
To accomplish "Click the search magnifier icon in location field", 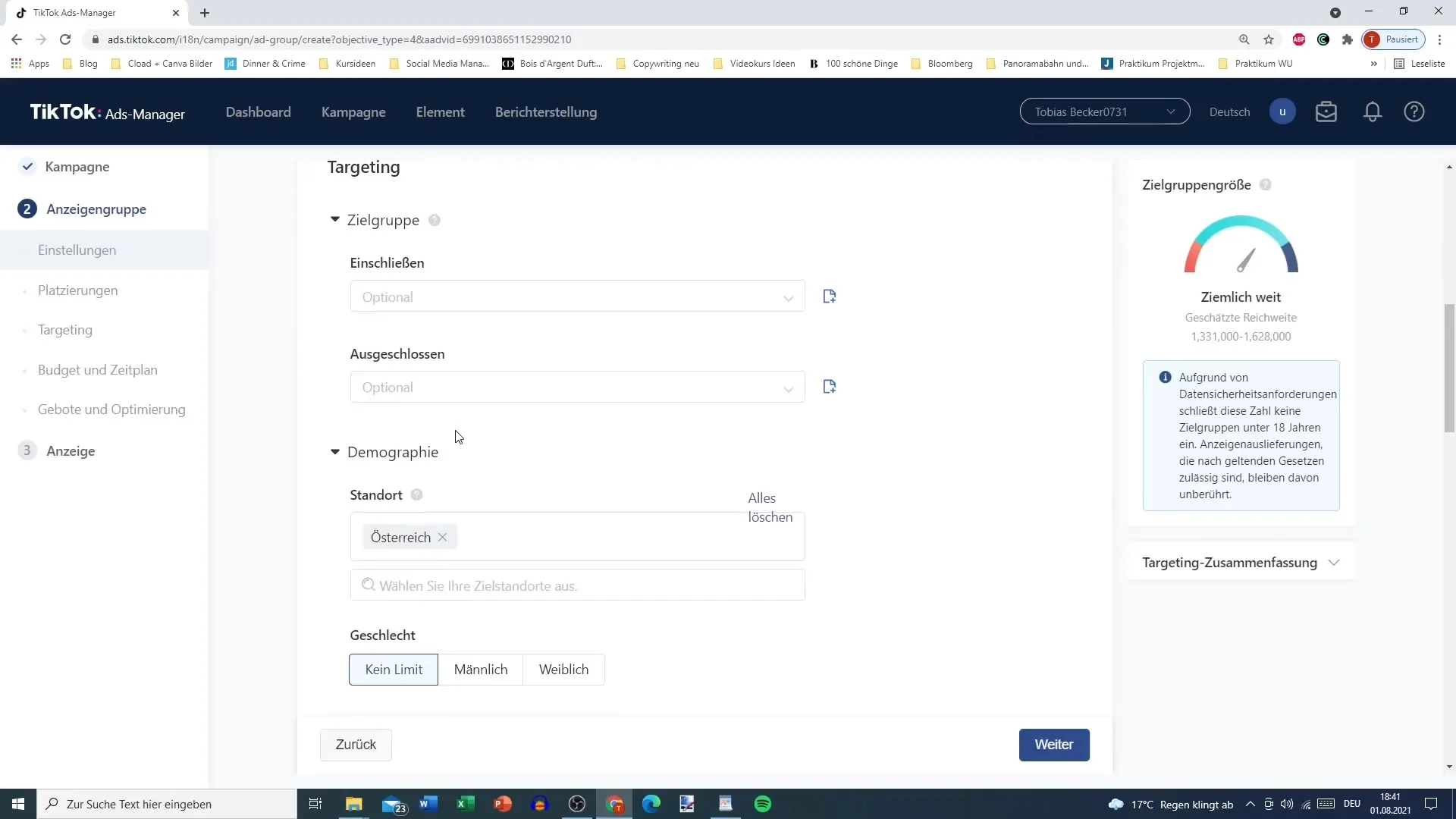I will 368,585.
